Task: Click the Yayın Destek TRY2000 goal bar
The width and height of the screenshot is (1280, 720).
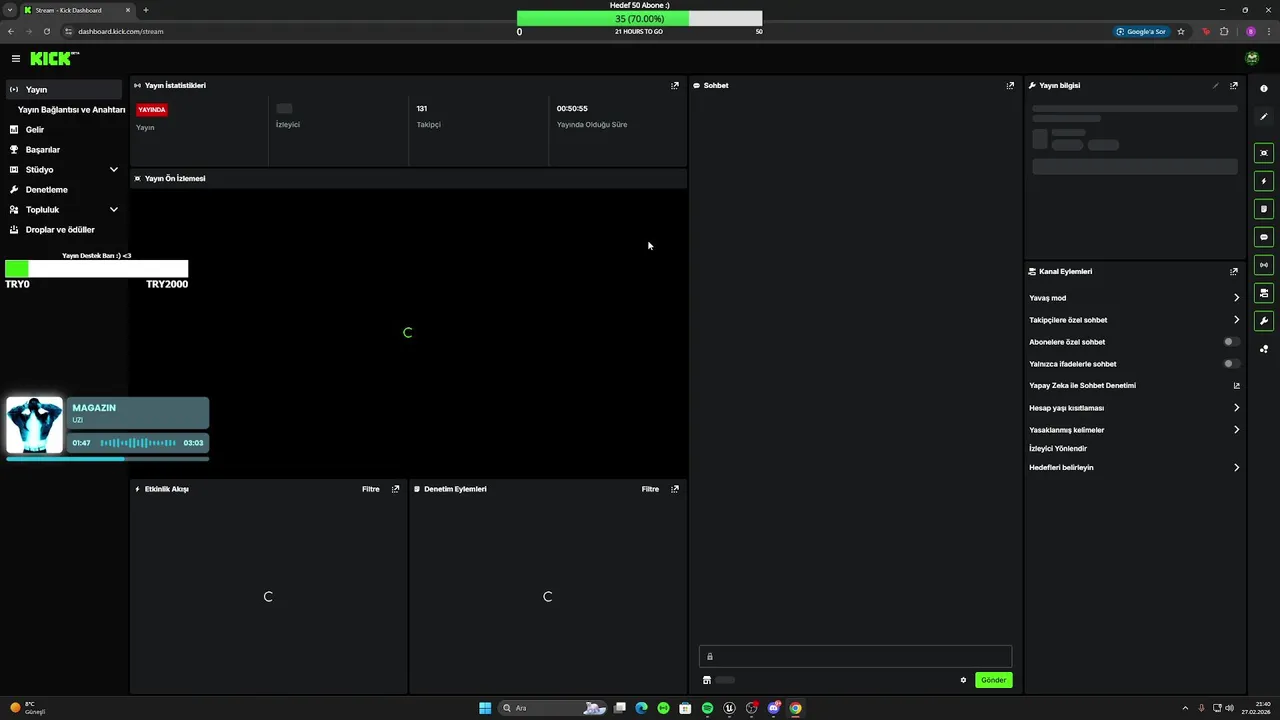Action: coord(97,268)
